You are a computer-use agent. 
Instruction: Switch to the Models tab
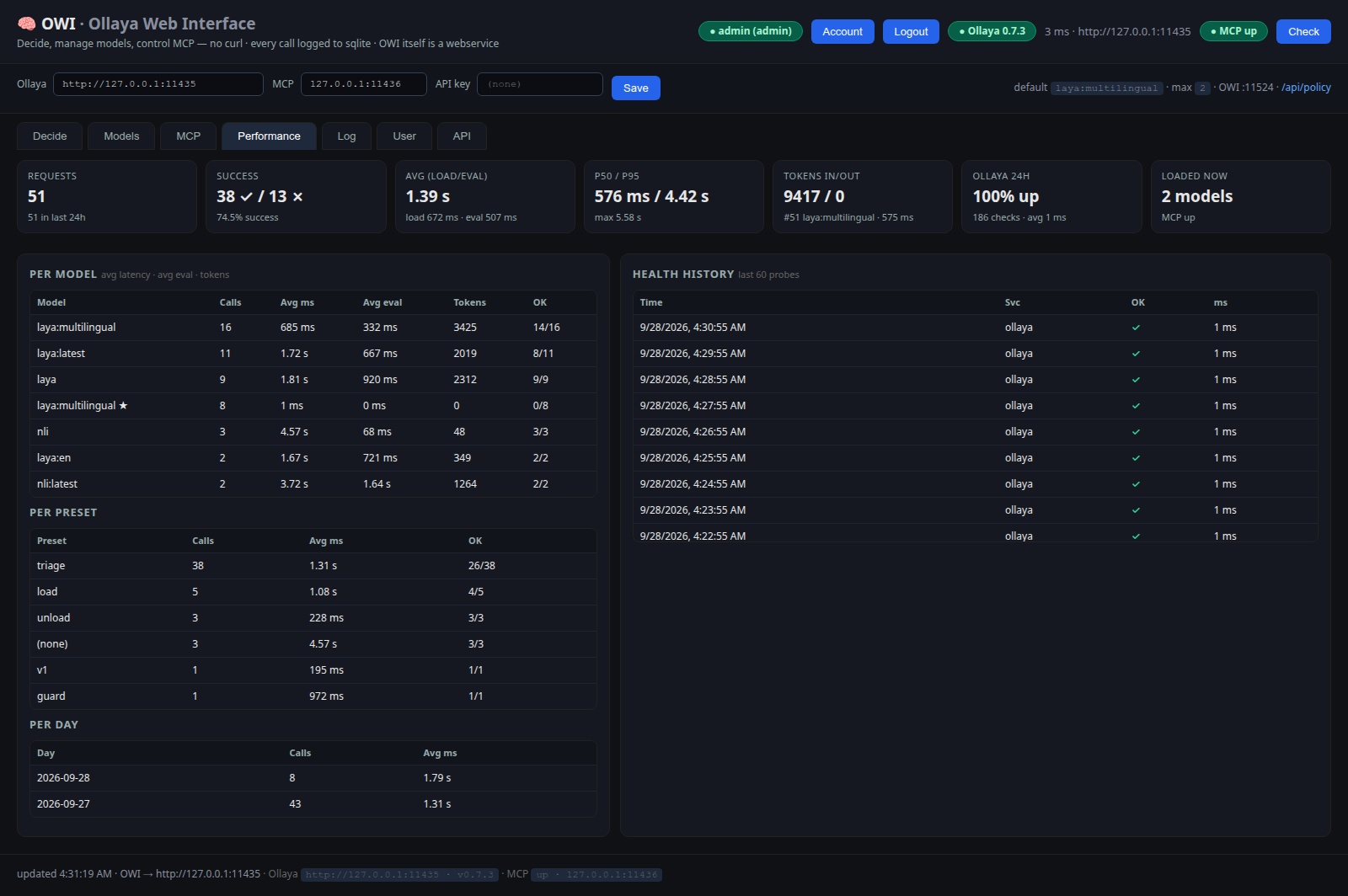point(121,136)
